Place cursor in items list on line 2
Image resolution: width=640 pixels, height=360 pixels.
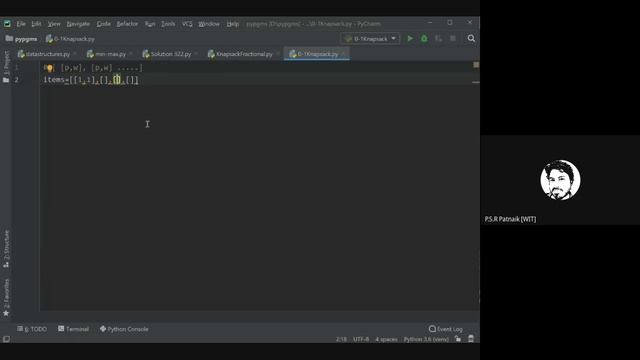point(91,80)
